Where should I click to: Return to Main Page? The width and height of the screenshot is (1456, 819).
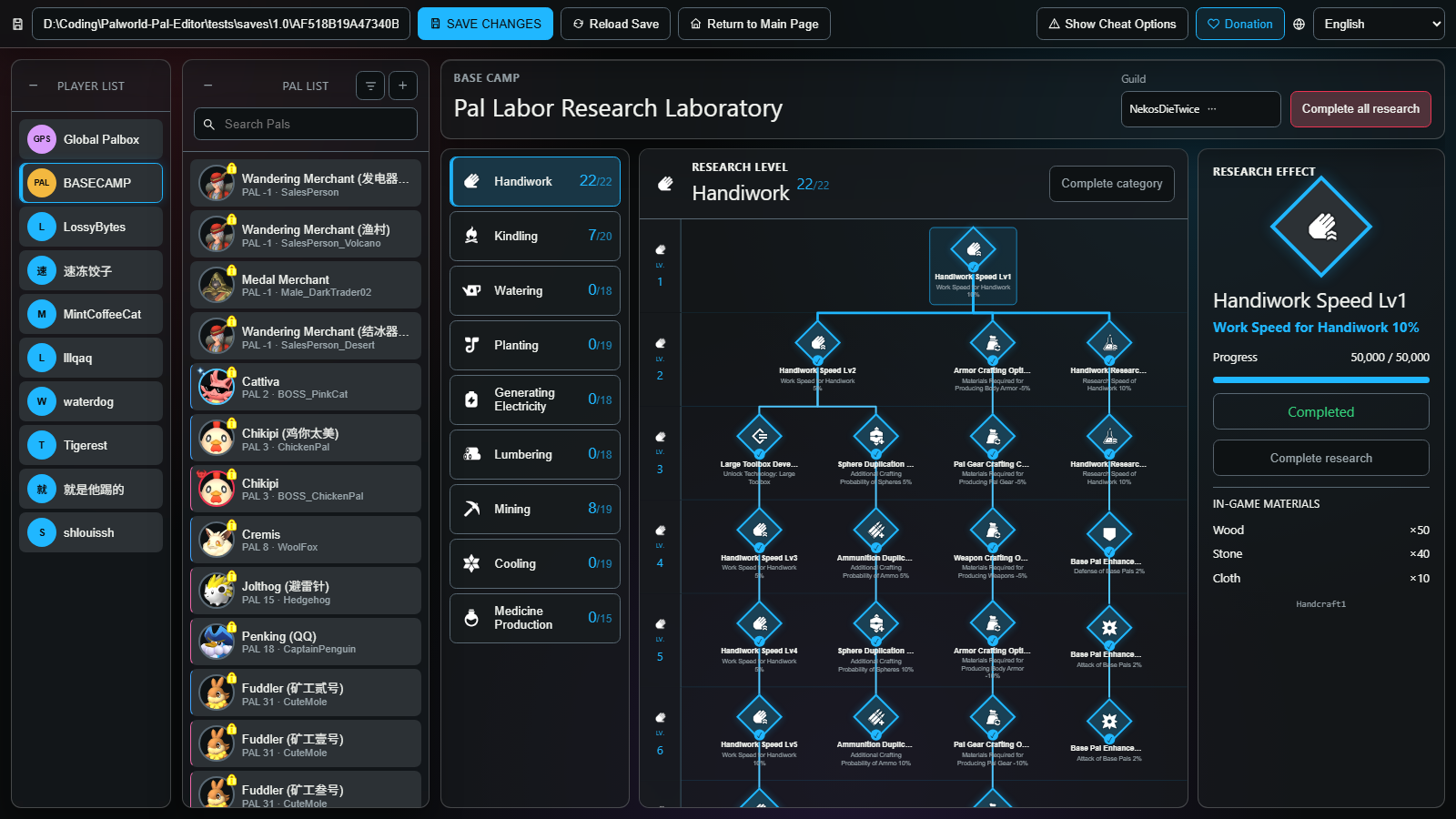pyautogui.click(x=753, y=24)
